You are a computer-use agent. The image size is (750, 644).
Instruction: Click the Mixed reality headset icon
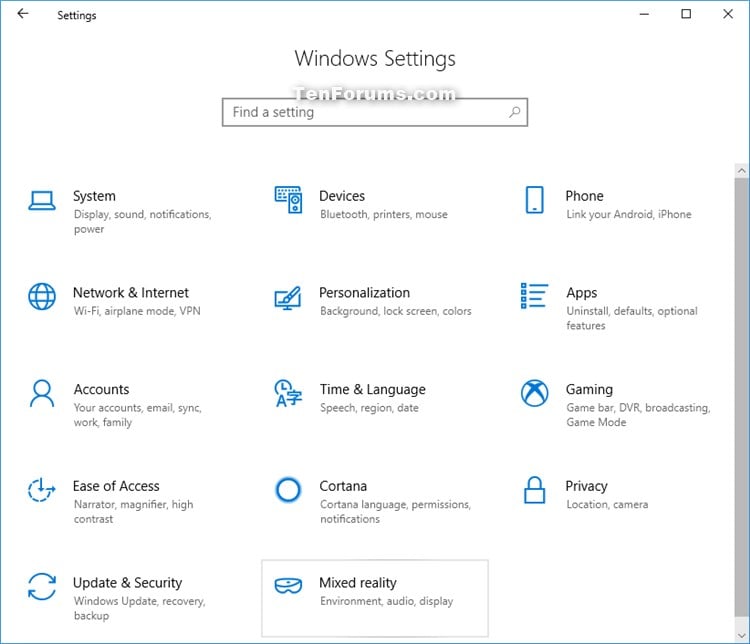point(288,586)
